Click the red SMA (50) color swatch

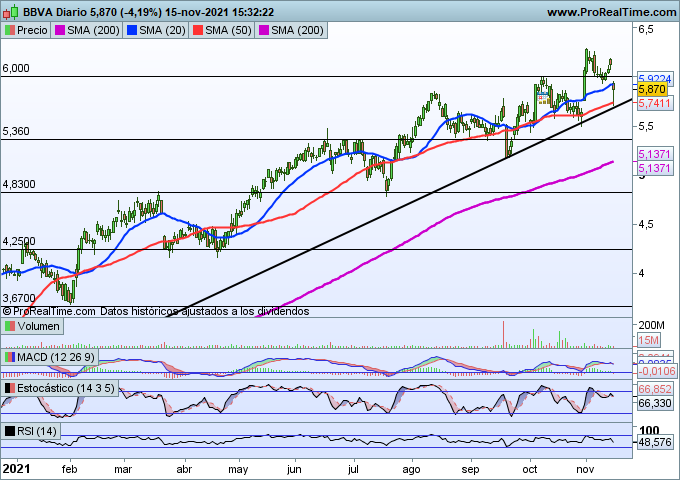198,30
